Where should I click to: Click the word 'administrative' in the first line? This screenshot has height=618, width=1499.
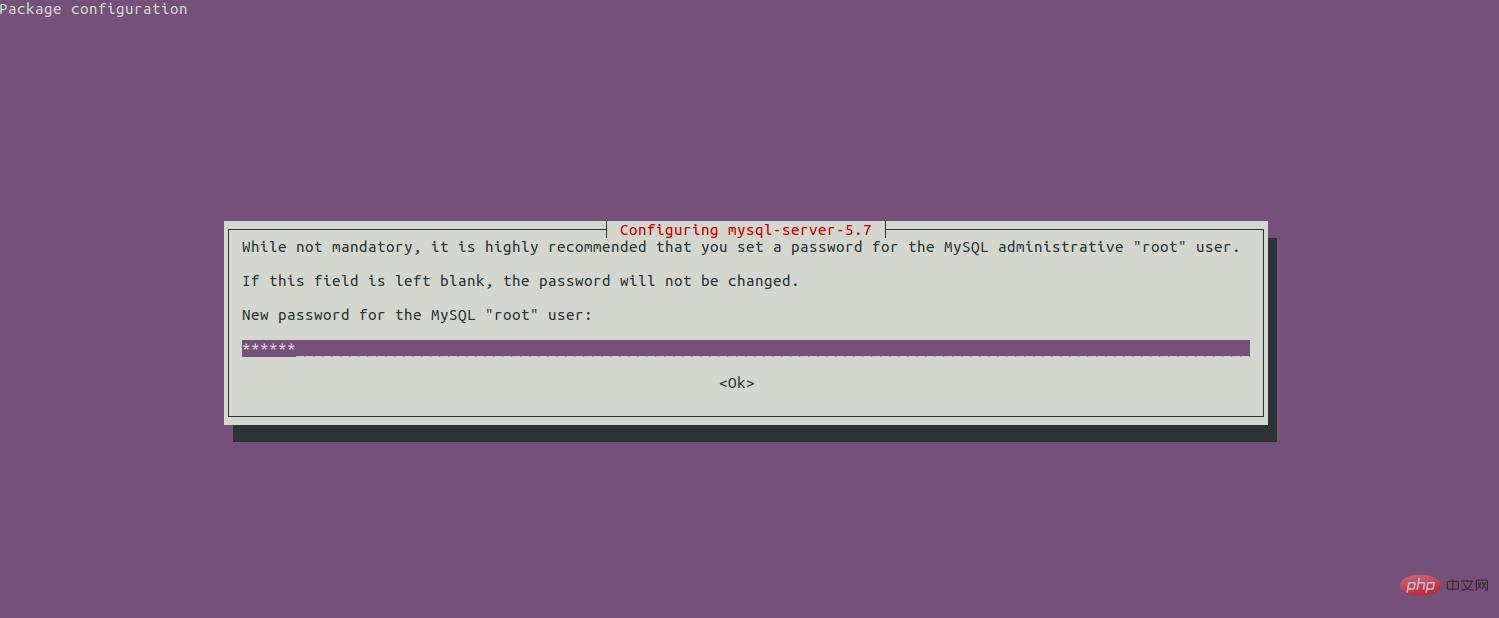point(1061,247)
